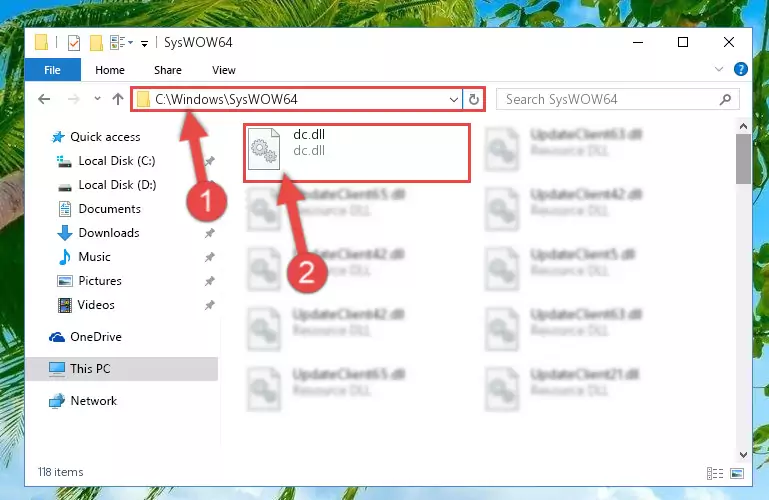Select Quick access in the navigation pane
Viewport: 769px width, 500px height.
105,137
